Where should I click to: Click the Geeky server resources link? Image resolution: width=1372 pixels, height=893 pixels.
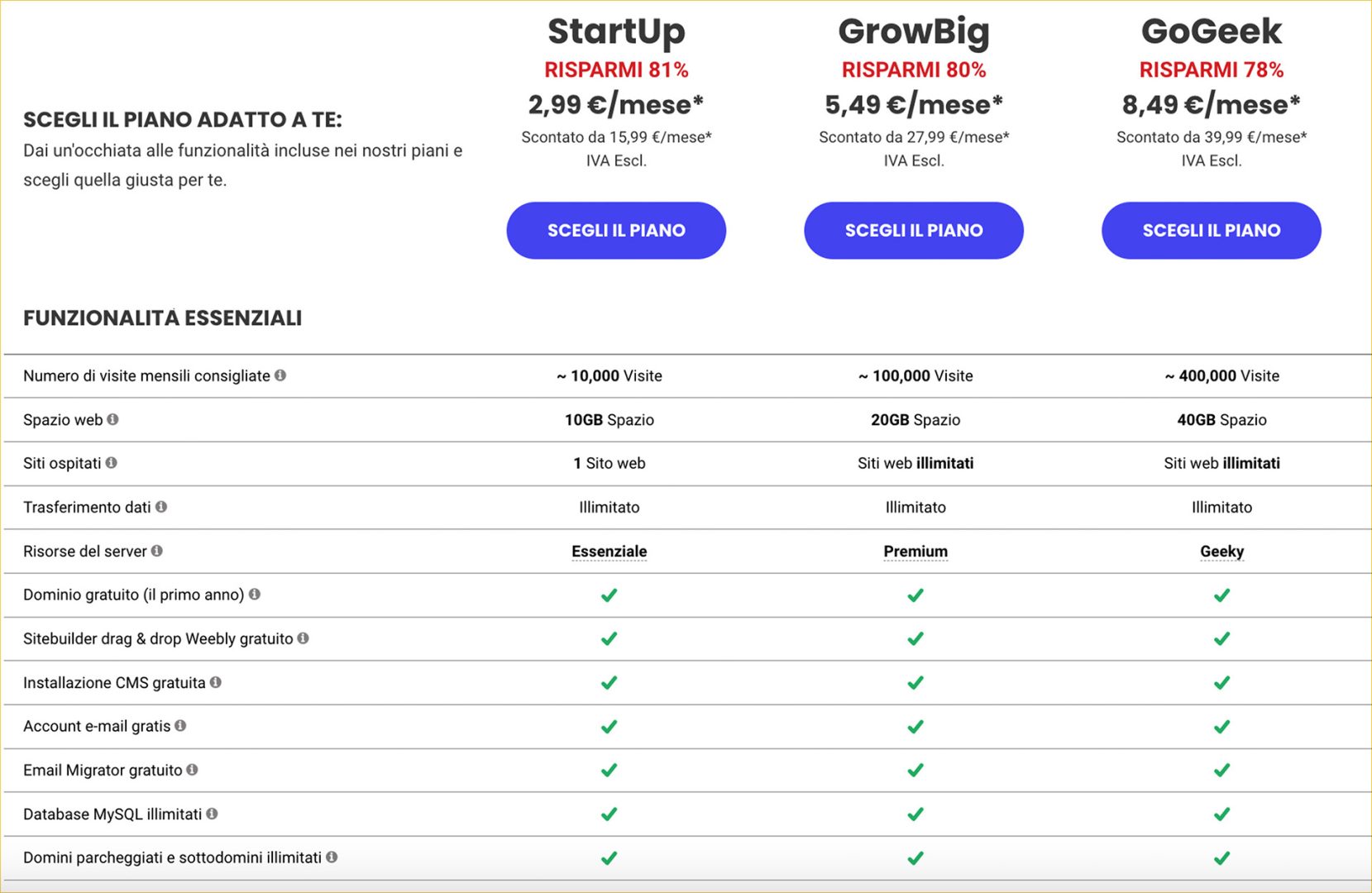[x=1221, y=552]
